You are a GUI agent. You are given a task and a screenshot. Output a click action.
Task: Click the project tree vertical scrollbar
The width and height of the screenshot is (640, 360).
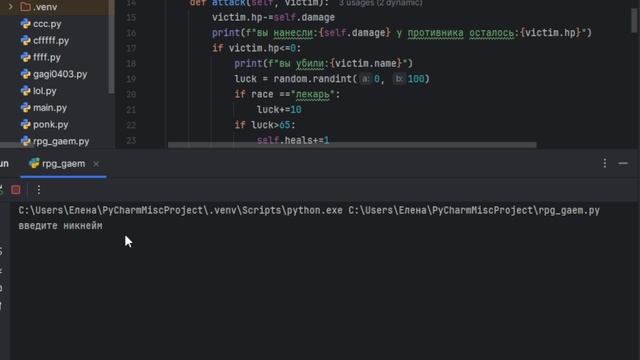[x=111, y=47]
